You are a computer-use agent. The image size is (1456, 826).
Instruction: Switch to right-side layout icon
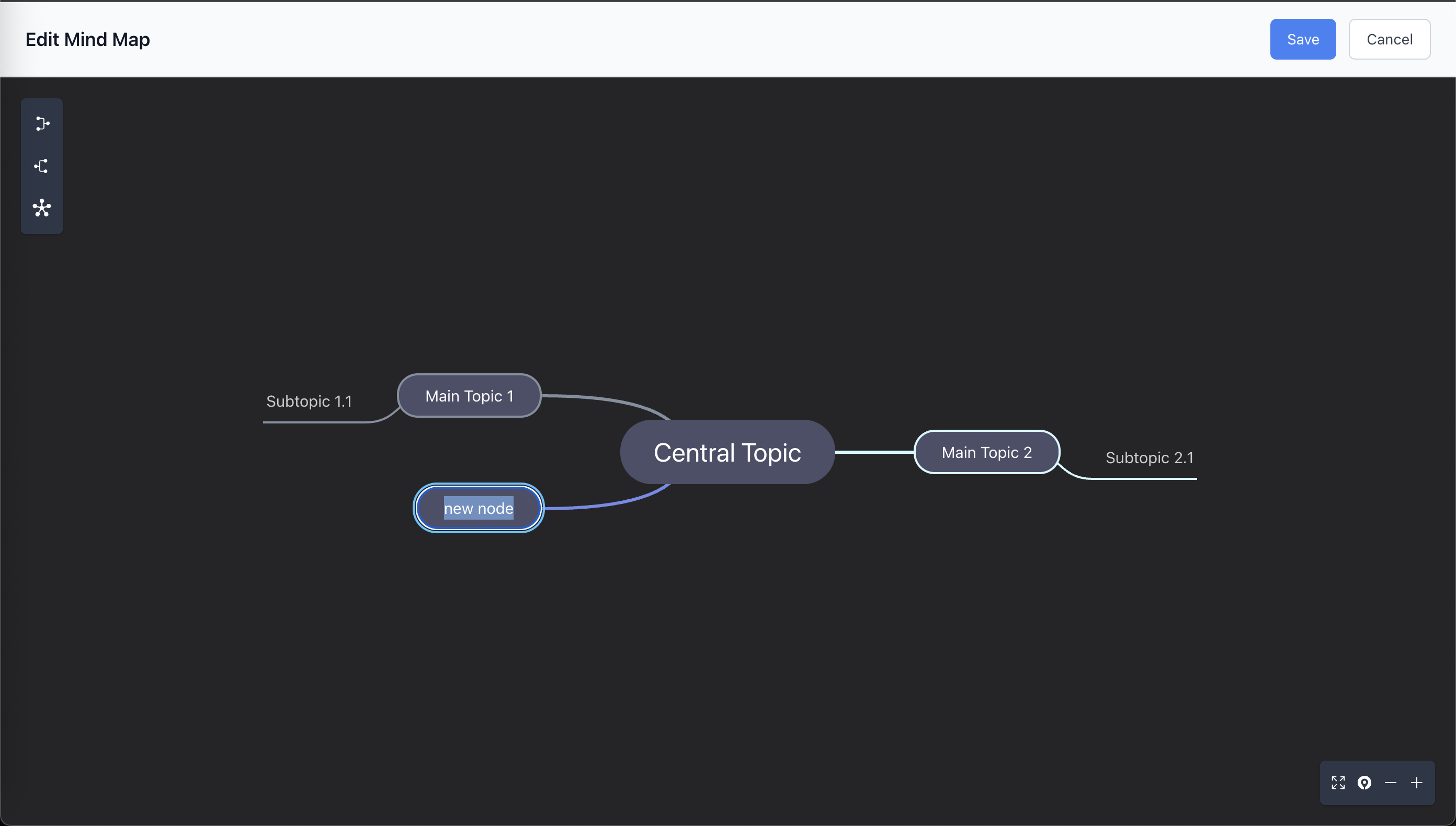coord(42,124)
